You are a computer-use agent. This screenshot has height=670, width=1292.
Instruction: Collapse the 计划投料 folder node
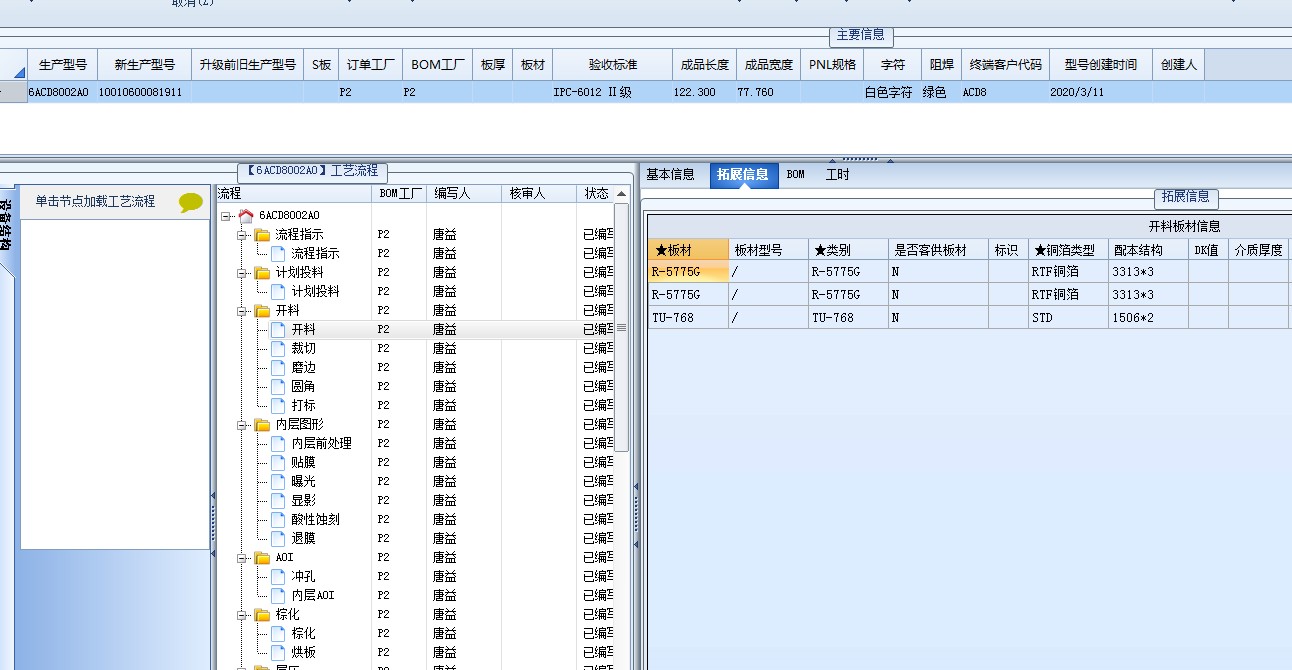(x=242, y=273)
